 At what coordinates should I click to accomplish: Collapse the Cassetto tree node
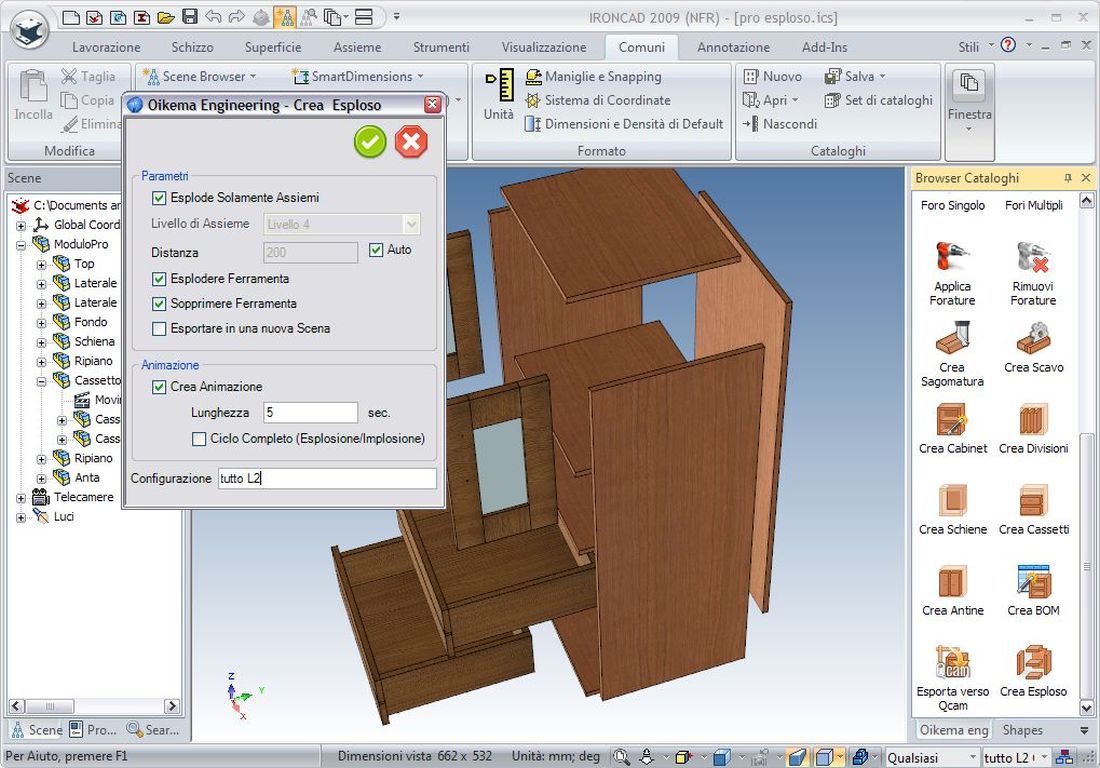41,381
